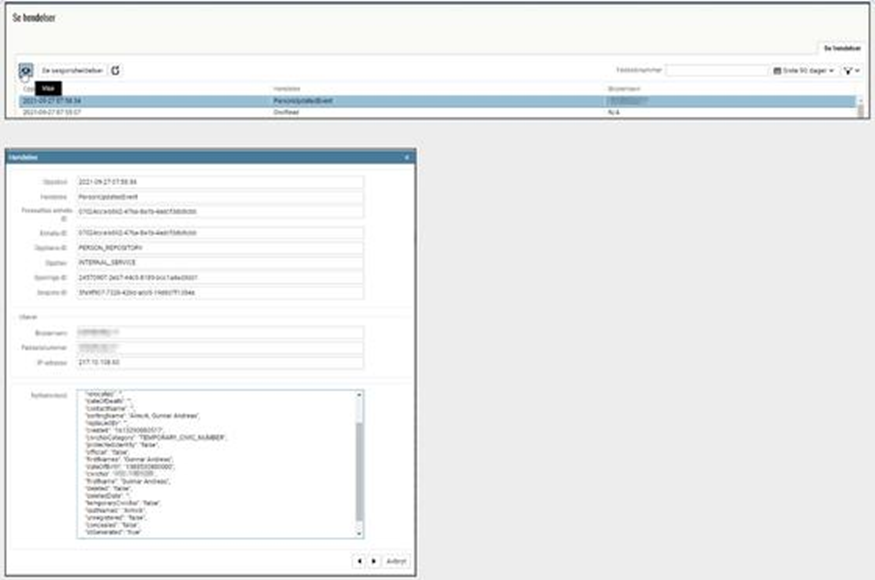Switch to the 'Se hendelser' tab
Viewport: 875px width, 580px height.
point(840,47)
